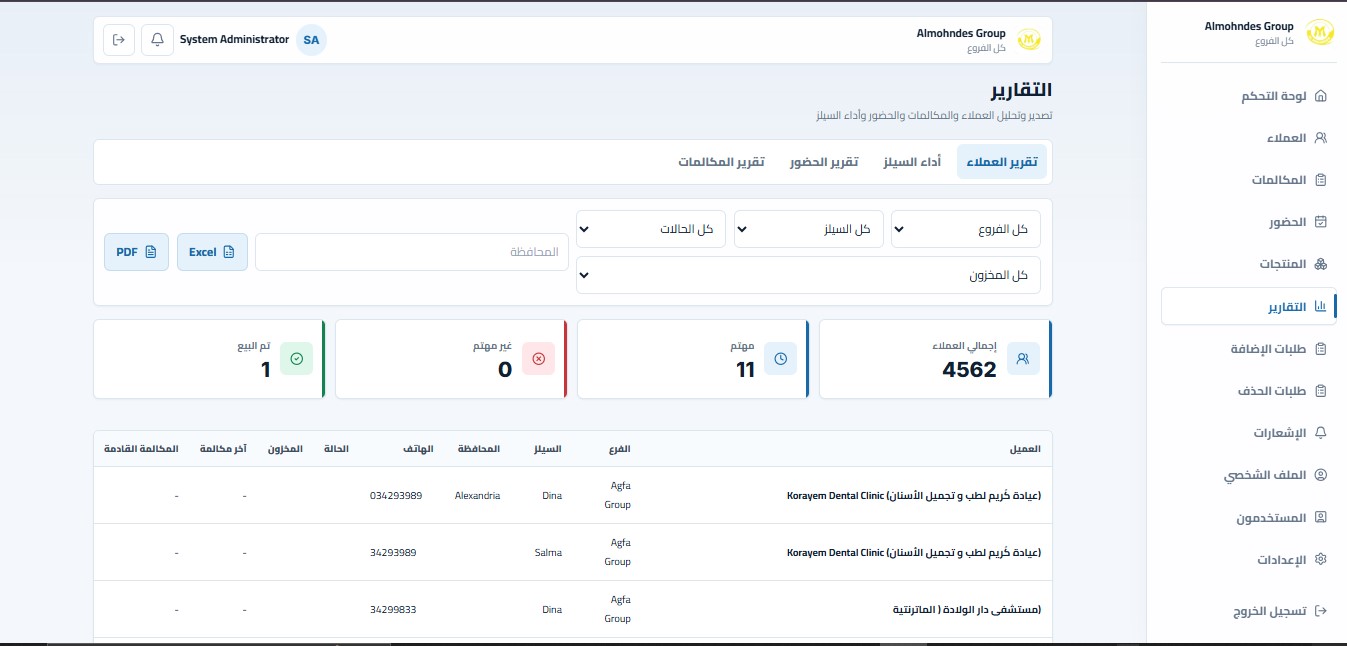
Task: Click gear icon beside الإعدادات
Action: click(1320, 559)
